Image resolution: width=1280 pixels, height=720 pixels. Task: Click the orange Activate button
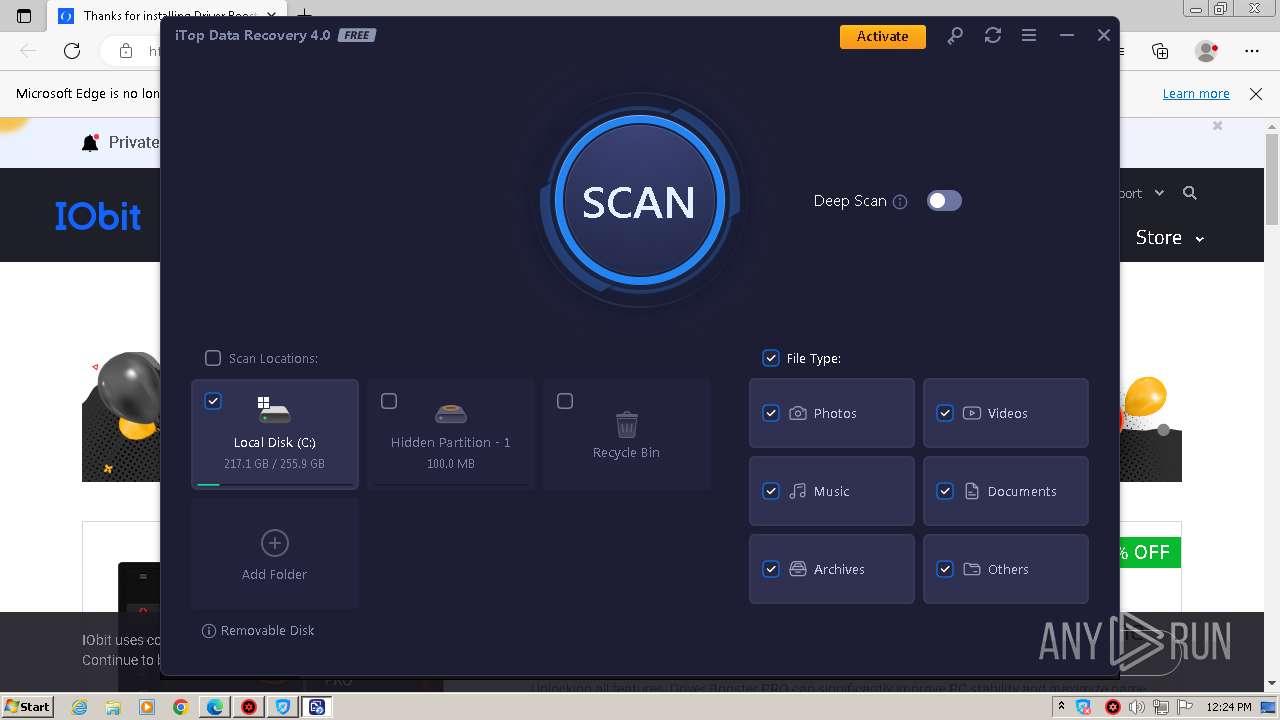(883, 36)
